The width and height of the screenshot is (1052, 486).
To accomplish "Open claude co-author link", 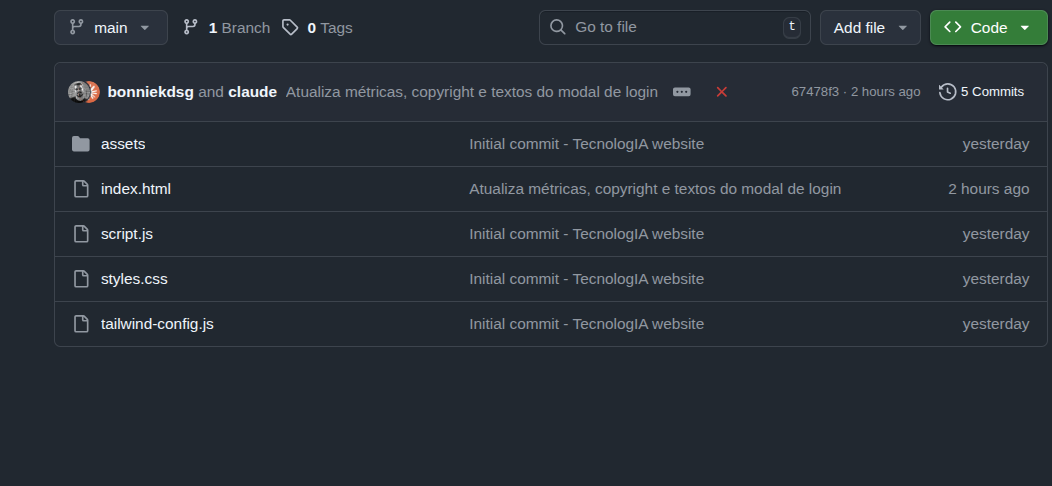I will coord(252,92).
